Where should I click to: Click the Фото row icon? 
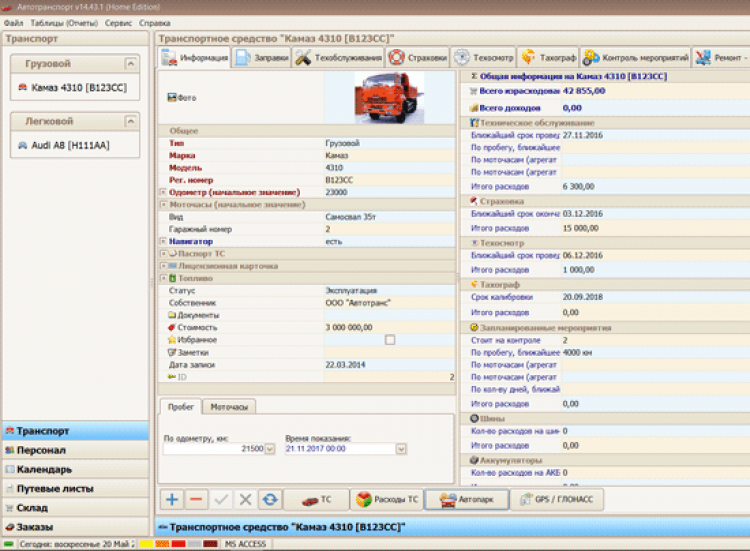point(172,98)
